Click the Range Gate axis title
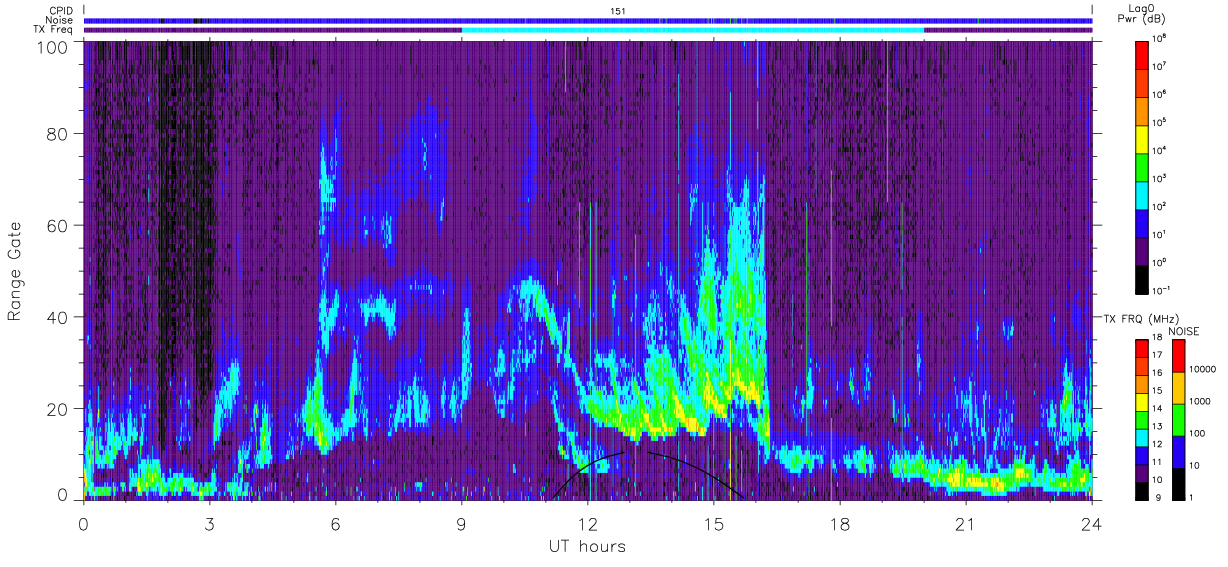1228x567 pixels. pyautogui.click(x=15, y=270)
